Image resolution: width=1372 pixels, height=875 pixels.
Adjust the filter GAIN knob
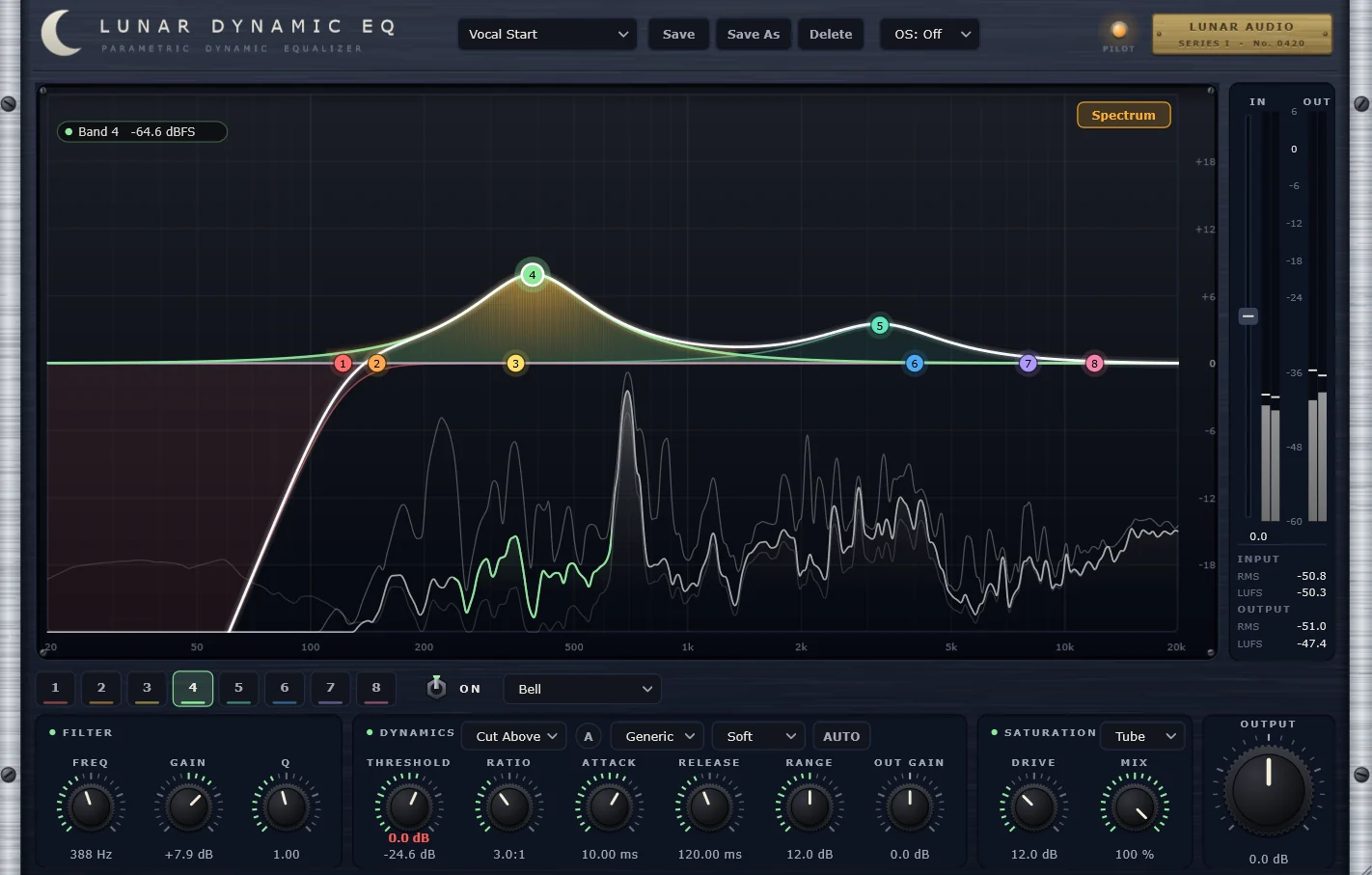coord(188,807)
